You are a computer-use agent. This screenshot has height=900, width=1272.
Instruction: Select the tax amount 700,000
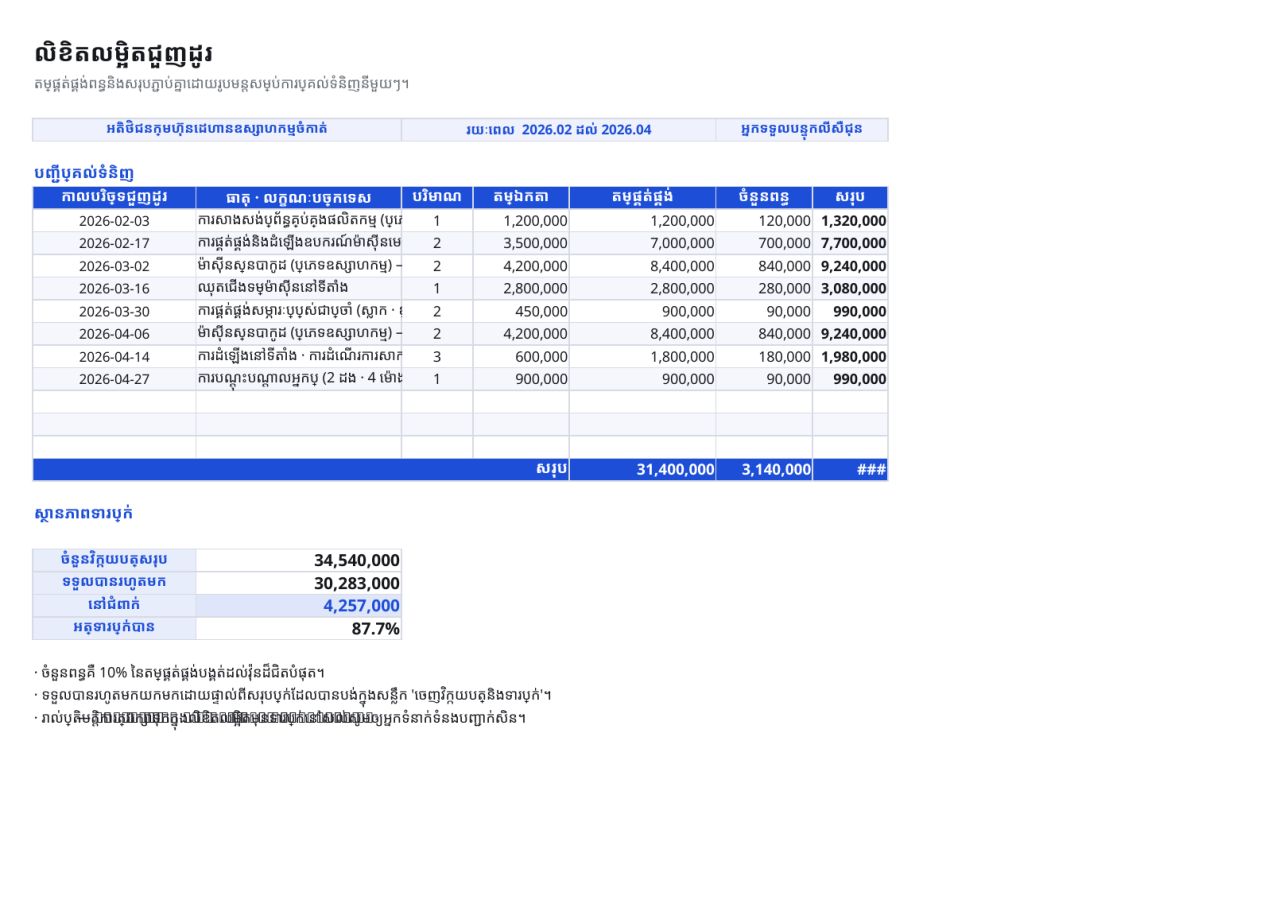[x=764, y=243]
